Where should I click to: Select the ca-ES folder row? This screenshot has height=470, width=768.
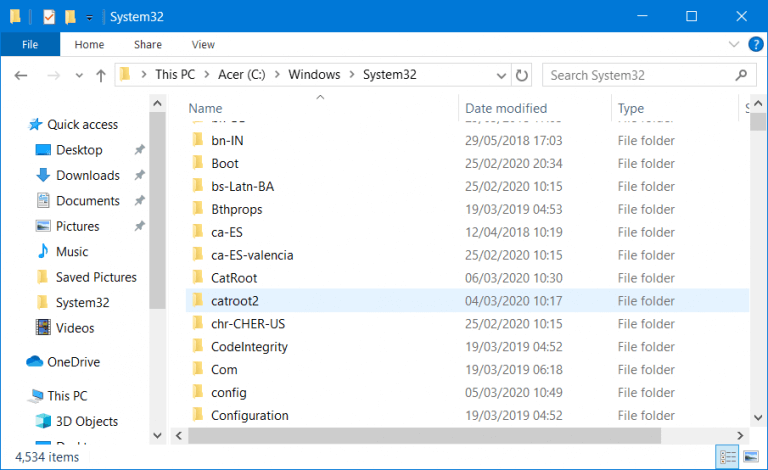click(x=467, y=232)
